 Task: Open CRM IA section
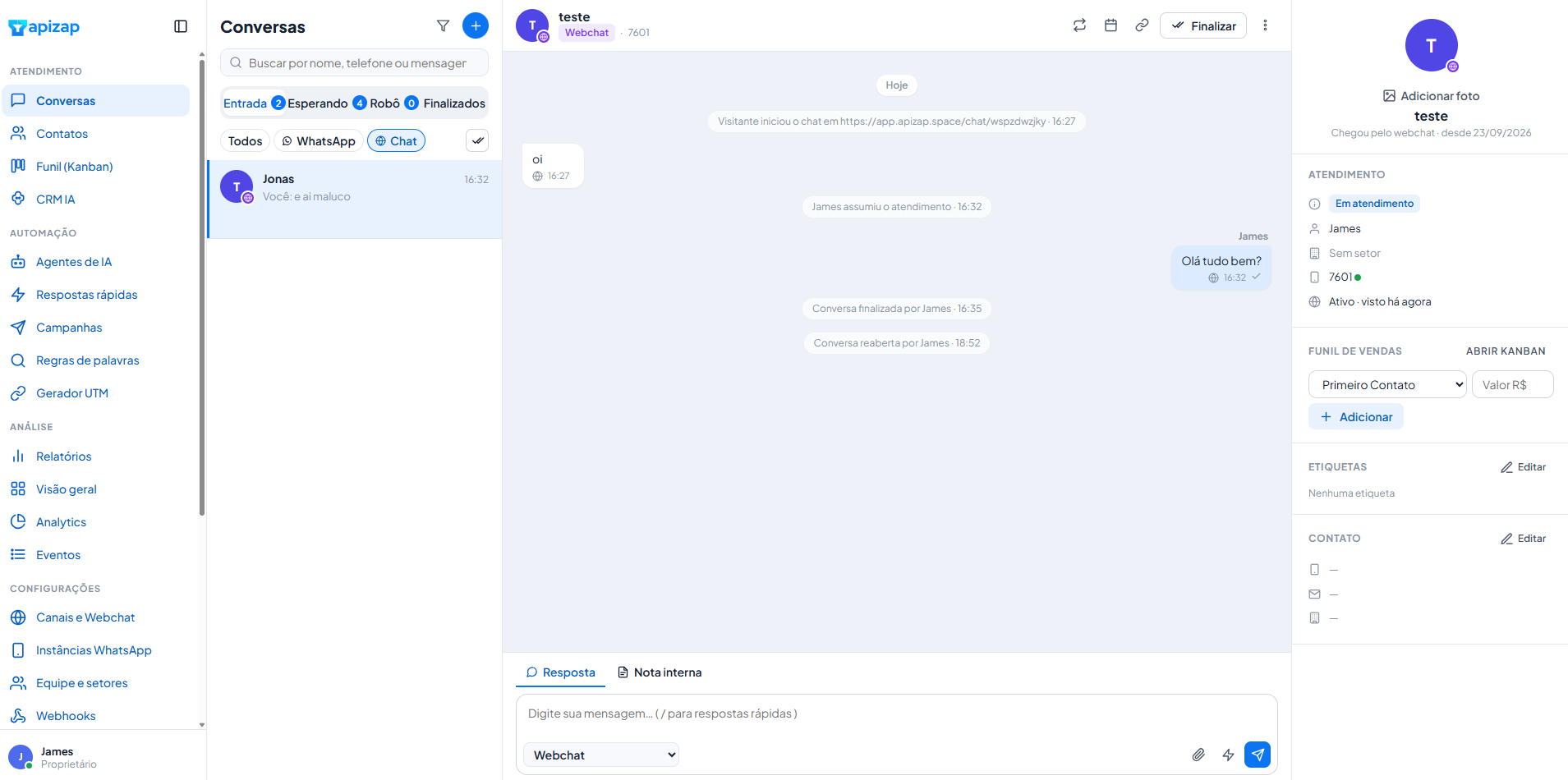tap(95, 200)
